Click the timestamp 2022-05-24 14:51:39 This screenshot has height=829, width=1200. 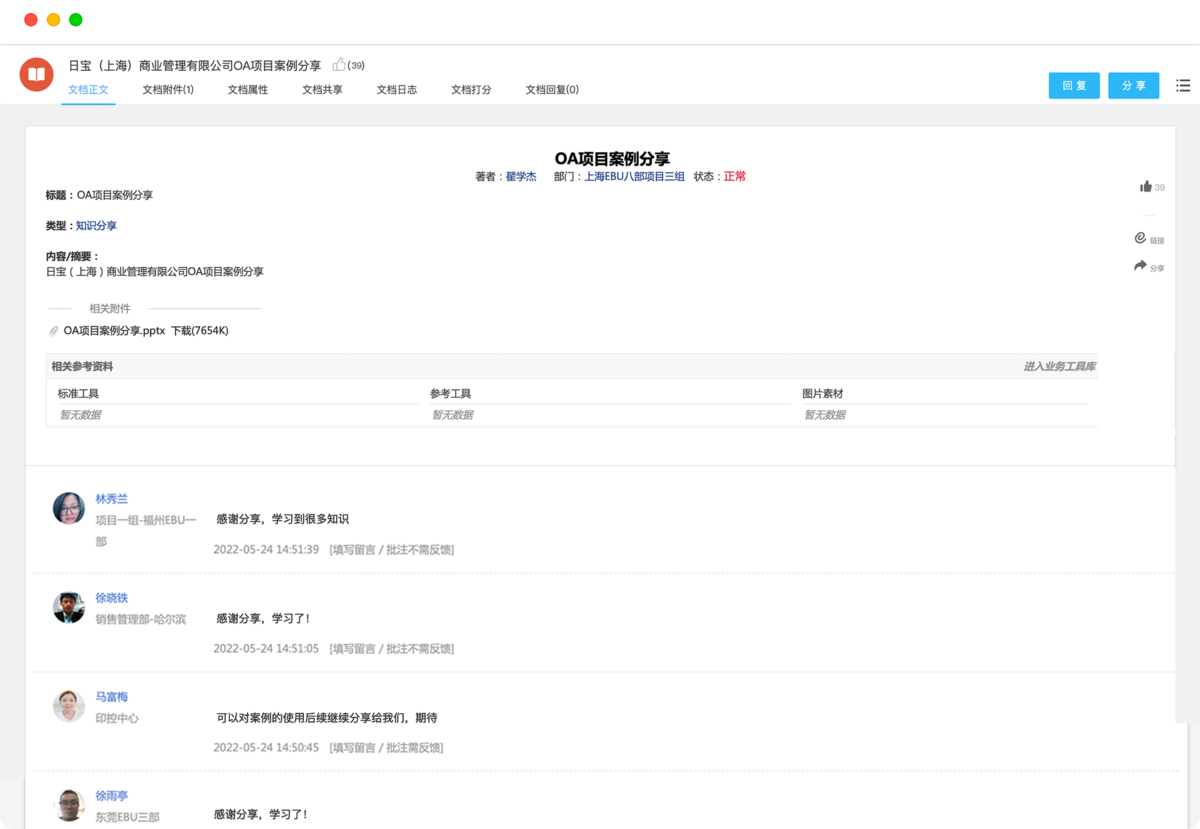point(266,549)
